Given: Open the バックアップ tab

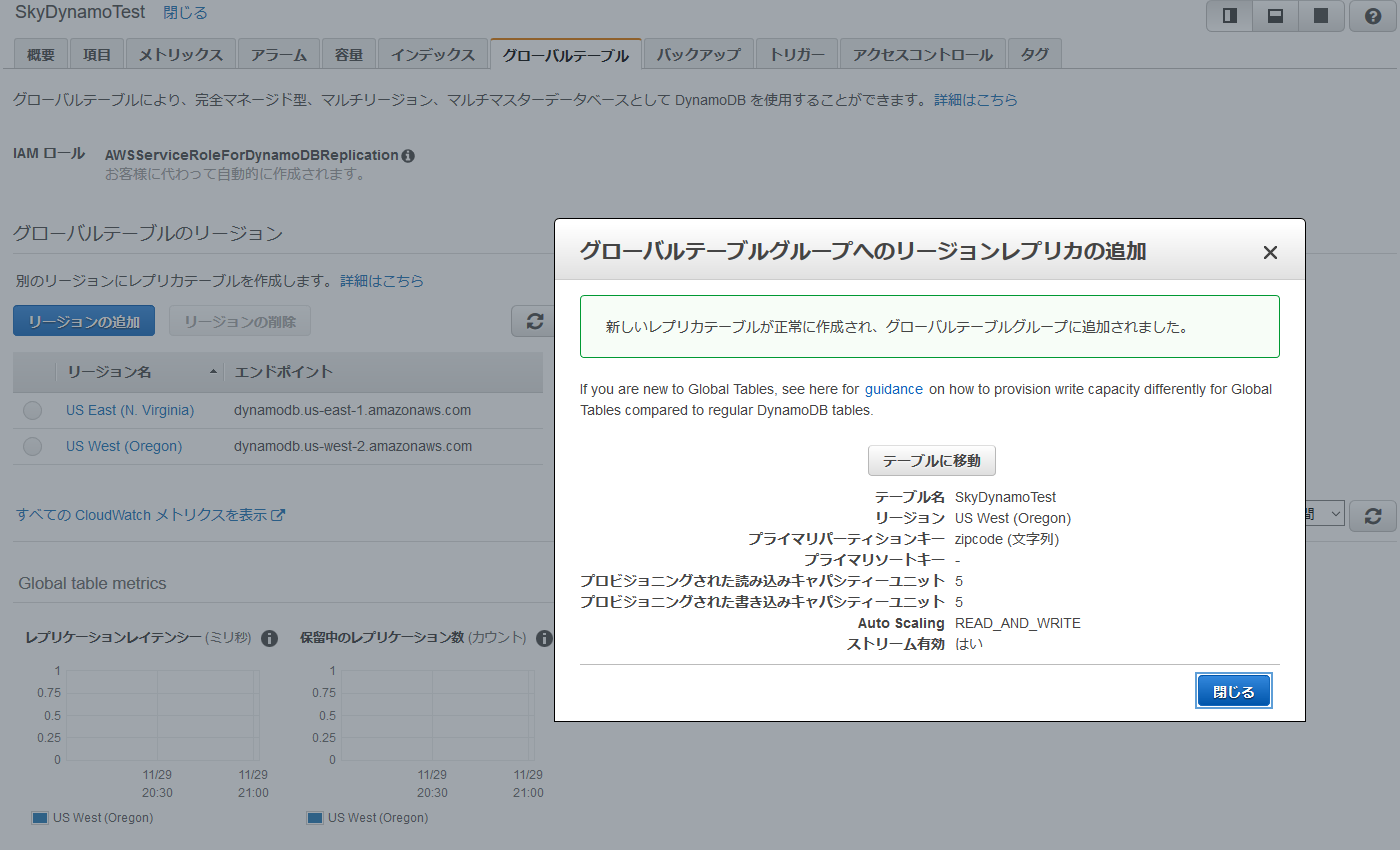Looking at the screenshot, I should [699, 55].
